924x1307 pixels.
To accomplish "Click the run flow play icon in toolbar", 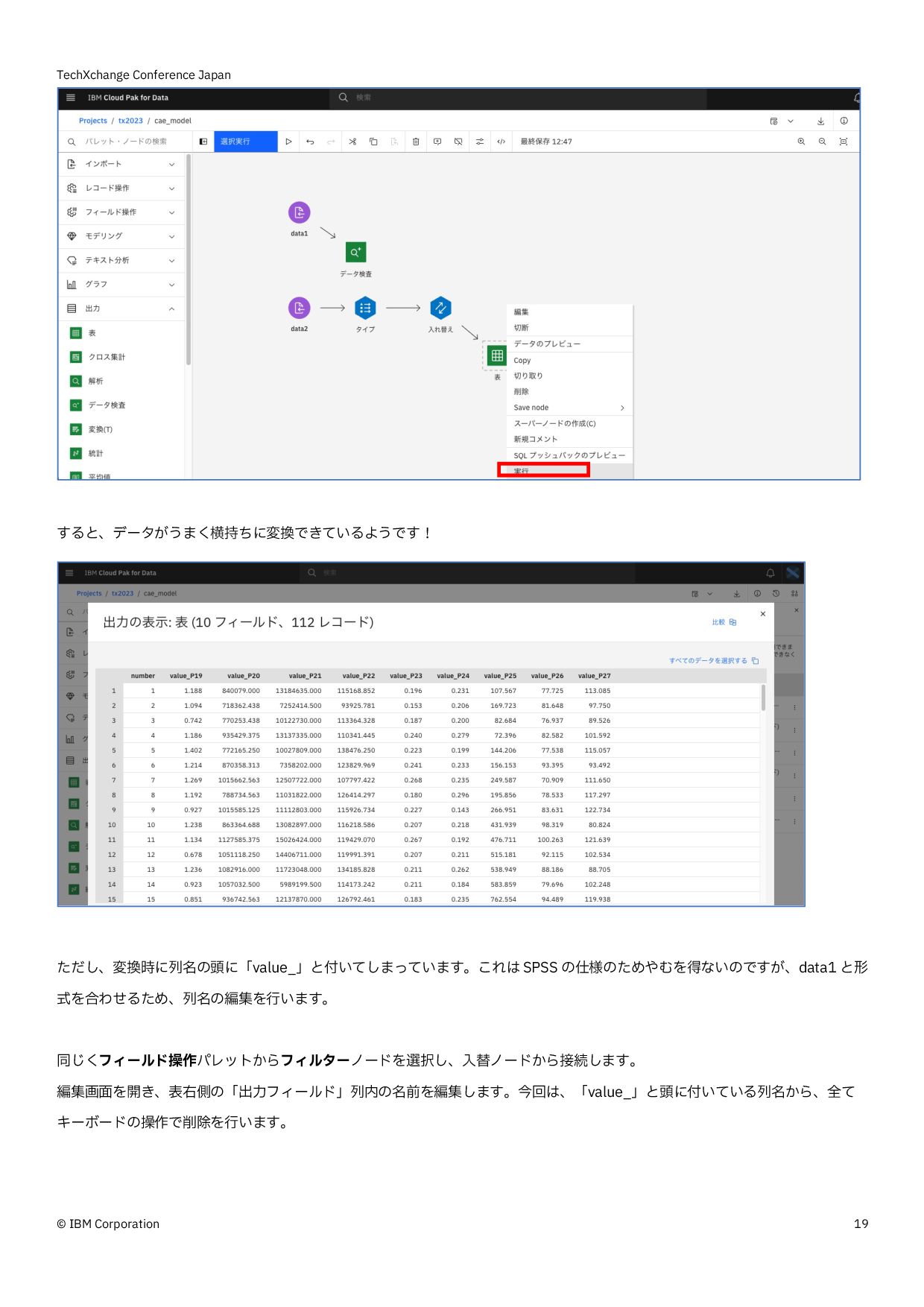I will pyautogui.click(x=288, y=142).
